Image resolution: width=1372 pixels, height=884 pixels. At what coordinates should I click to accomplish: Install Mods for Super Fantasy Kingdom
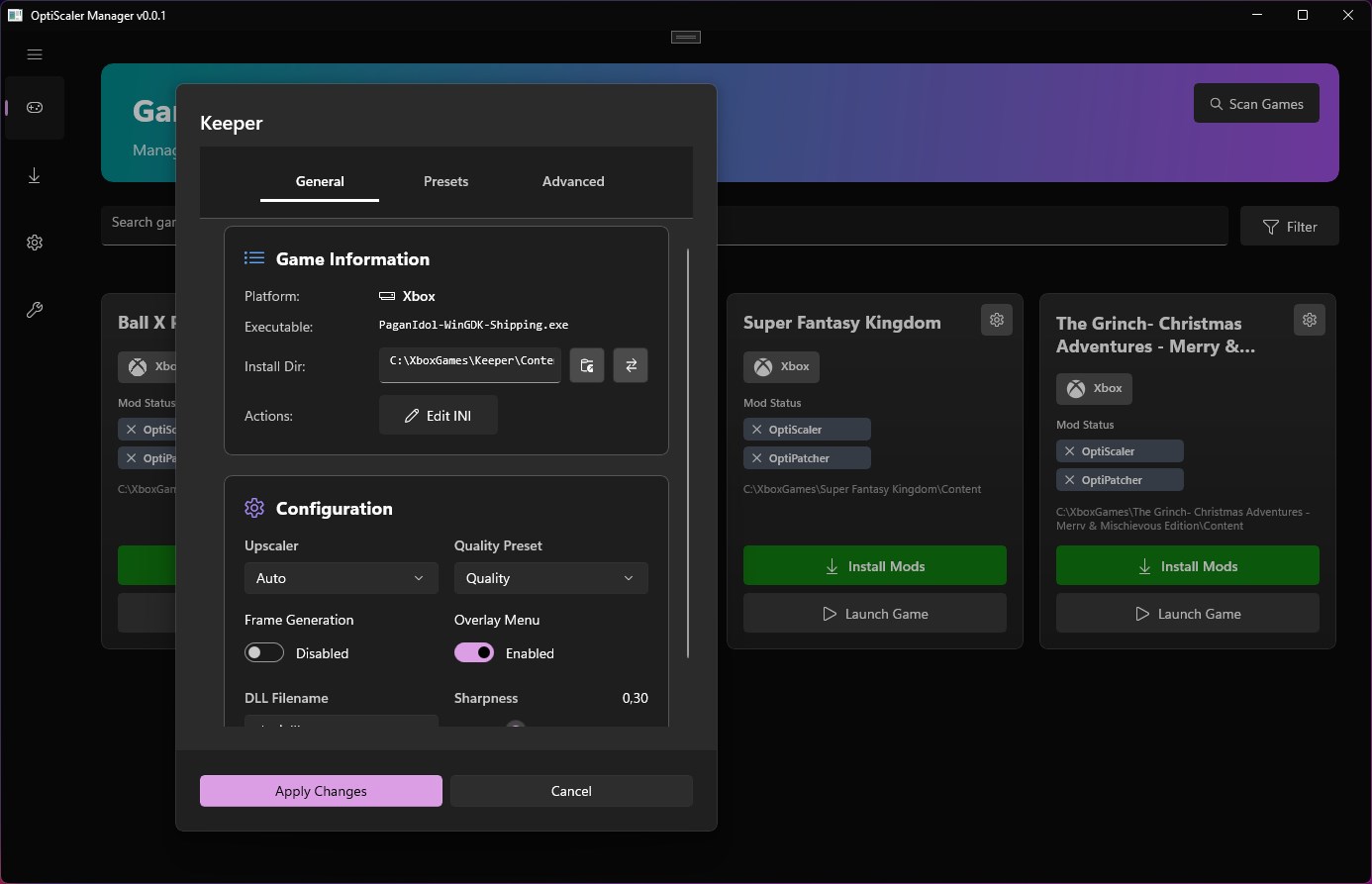875,566
